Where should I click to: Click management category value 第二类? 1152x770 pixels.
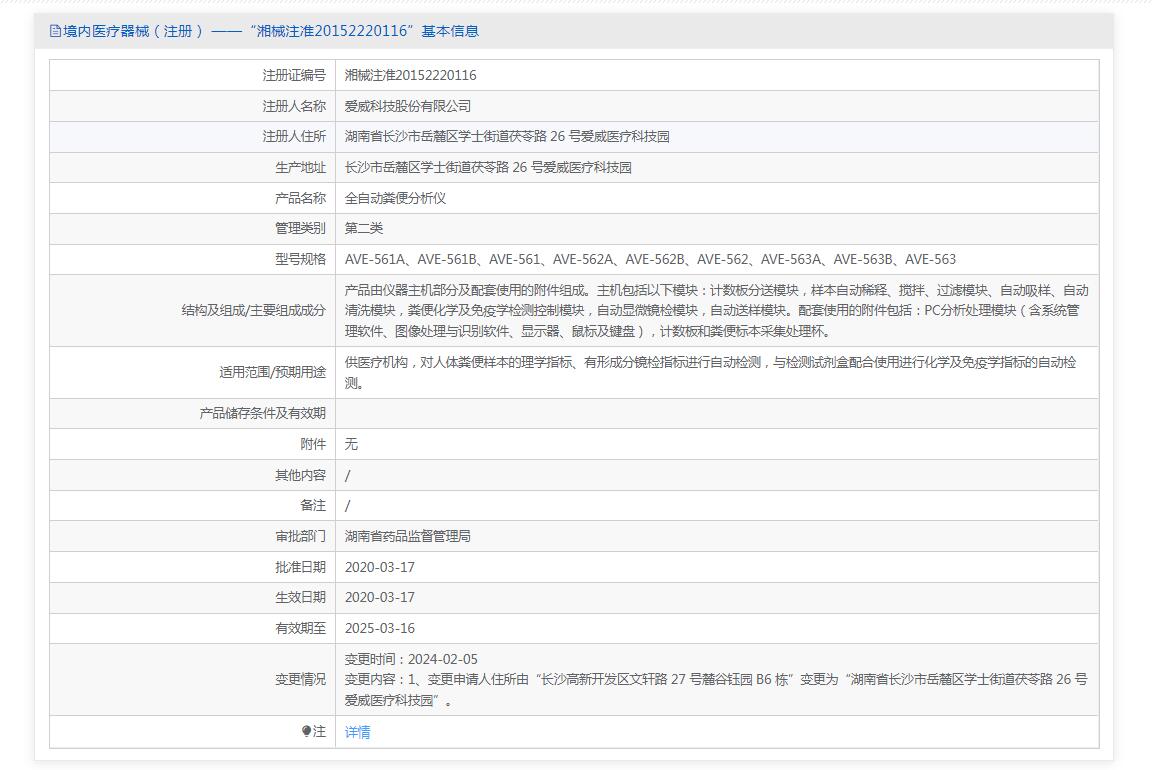[x=364, y=228]
